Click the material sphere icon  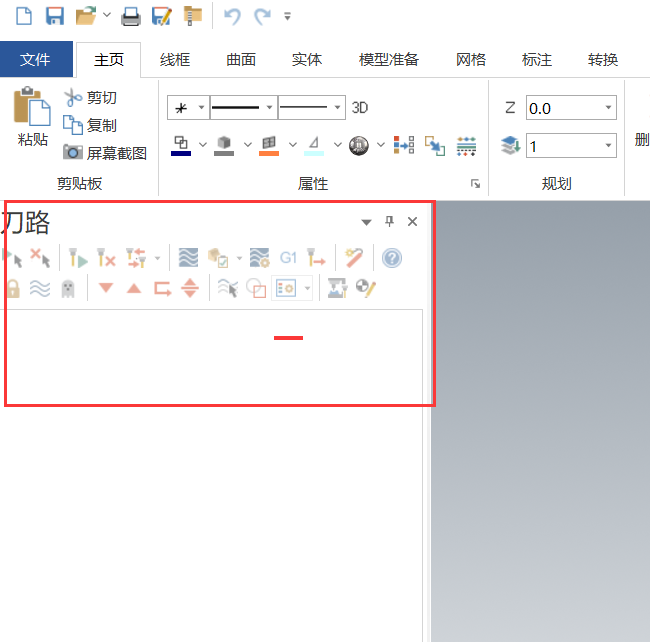click(359, 146)
